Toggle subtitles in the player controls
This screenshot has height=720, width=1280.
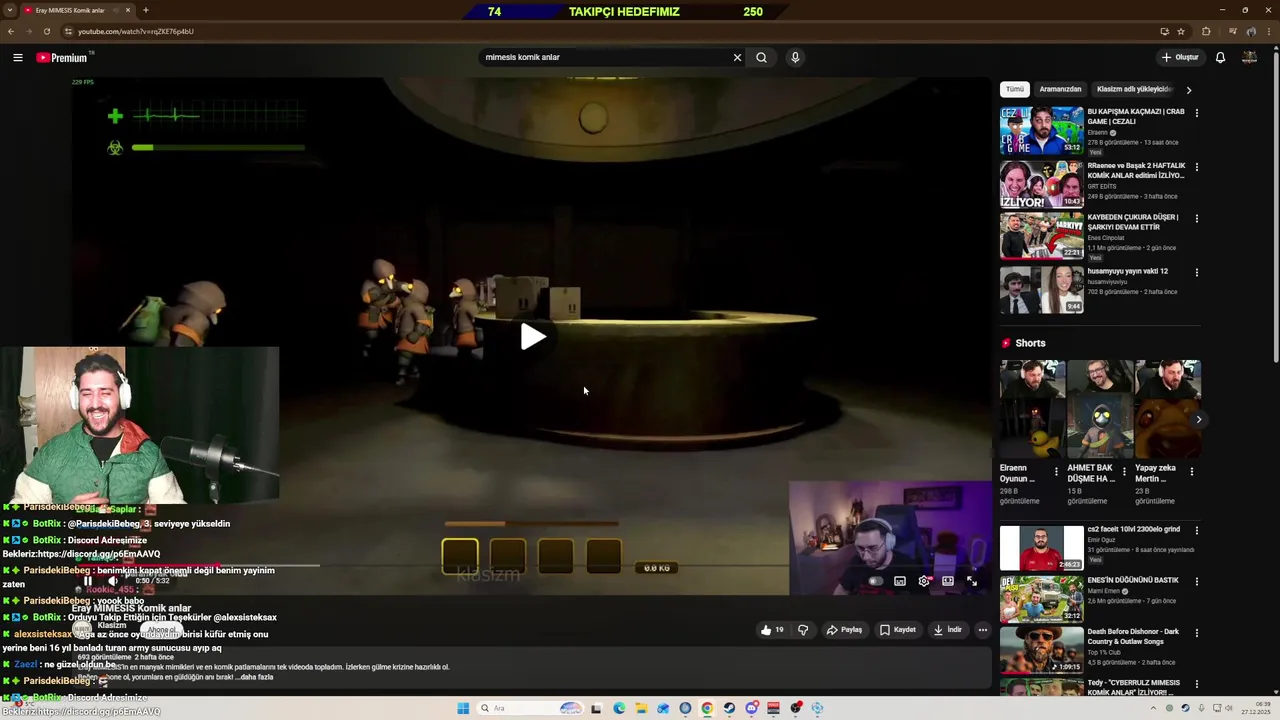pos(900,581)
